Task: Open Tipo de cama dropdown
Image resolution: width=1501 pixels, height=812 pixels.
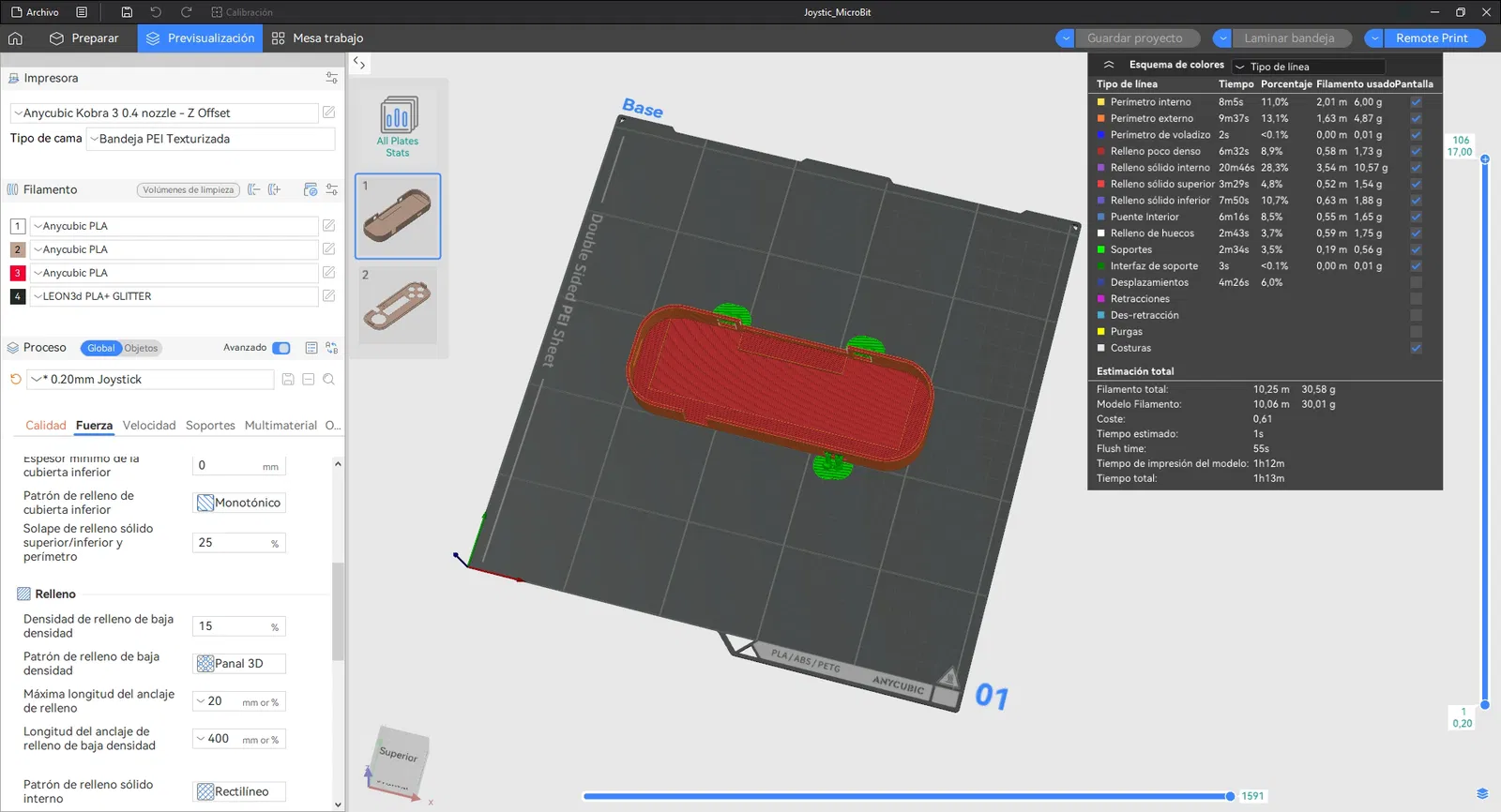Action: (x=210, y=139)
